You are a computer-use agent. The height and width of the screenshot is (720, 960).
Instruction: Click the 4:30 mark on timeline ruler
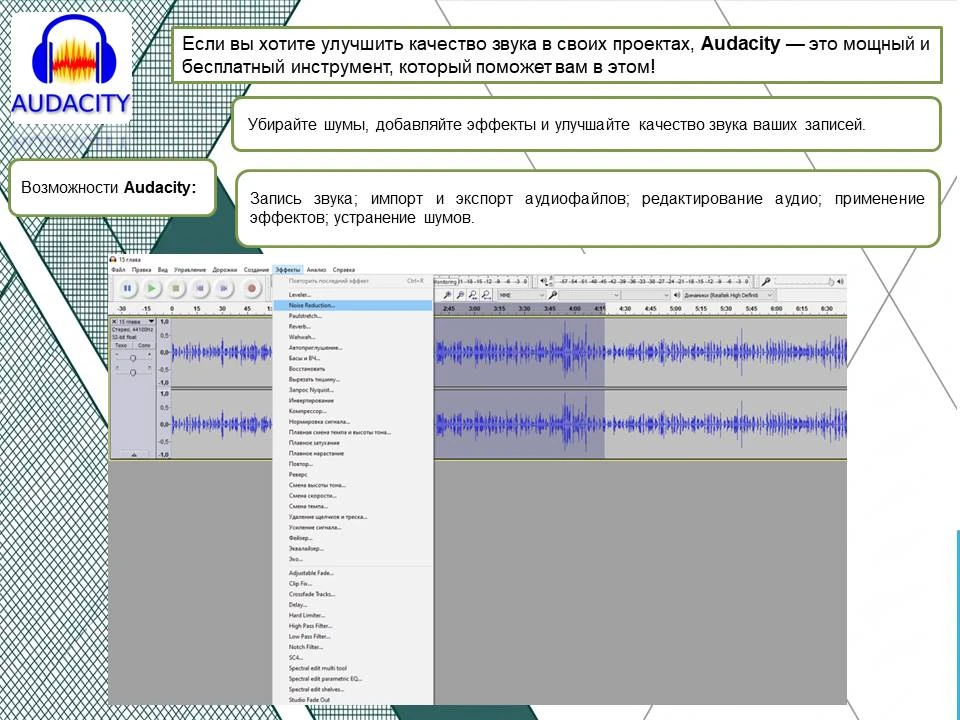pos(625,309)
